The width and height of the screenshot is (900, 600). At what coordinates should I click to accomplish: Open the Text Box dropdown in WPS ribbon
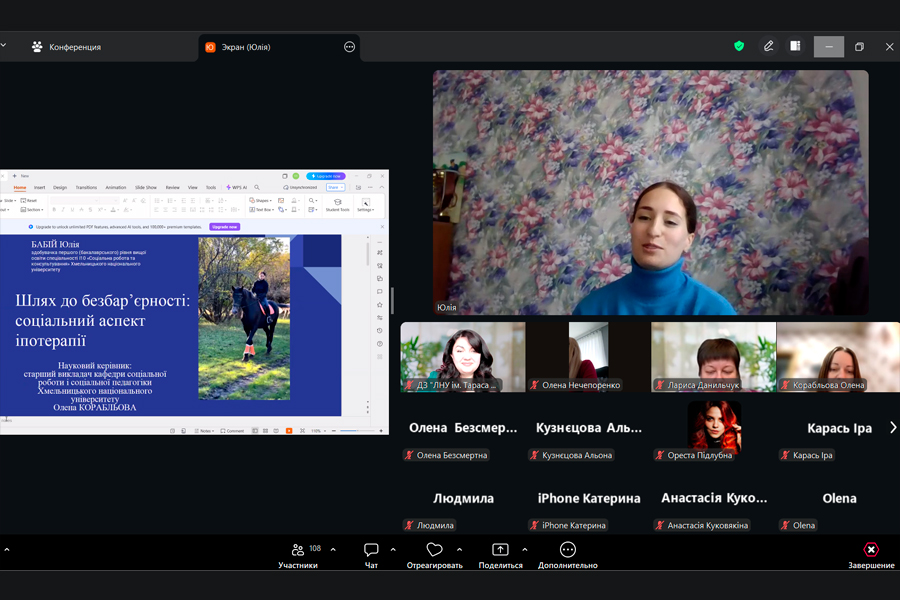pos(261,210)
